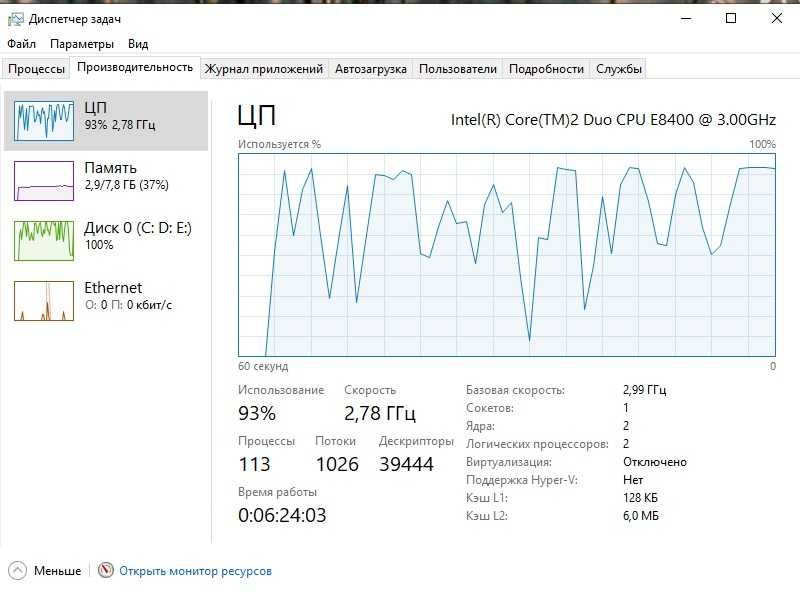Minimize the Task Manager window

[x=686, y=18]
